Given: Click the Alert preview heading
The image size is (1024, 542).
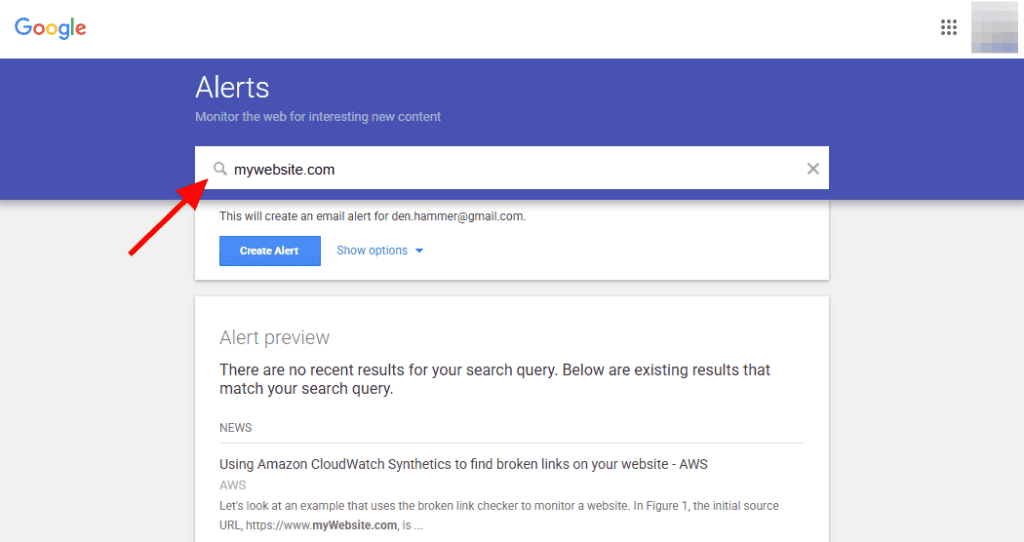Looking at the screenshot, I should 274,337.
